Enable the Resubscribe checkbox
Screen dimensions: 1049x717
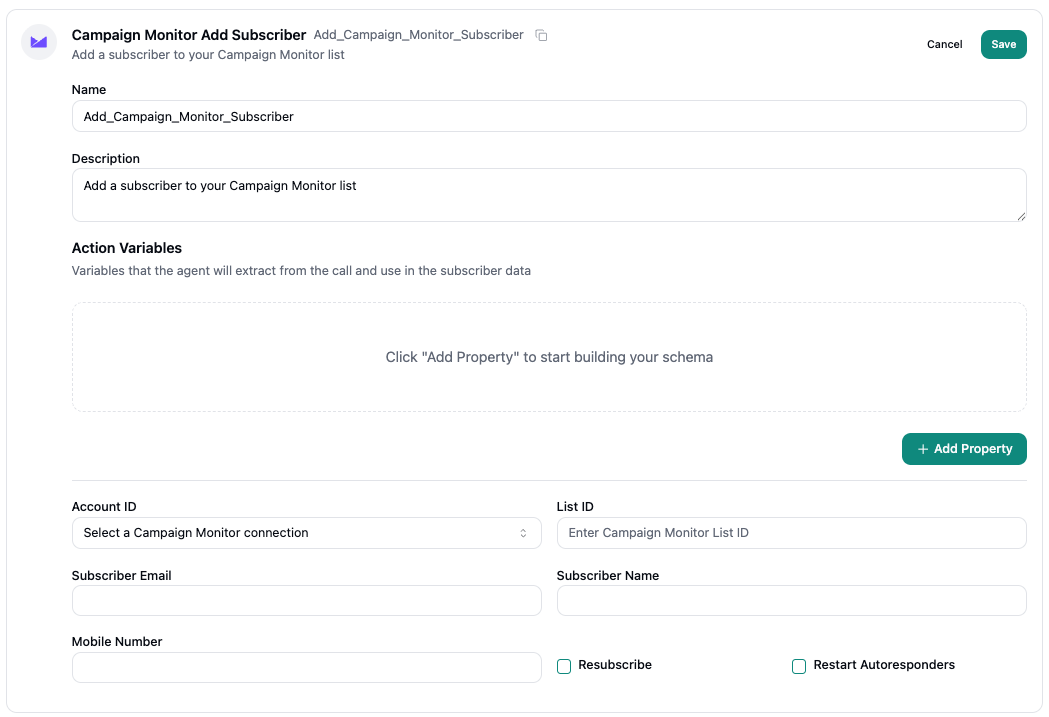click(x=564, y=666)
